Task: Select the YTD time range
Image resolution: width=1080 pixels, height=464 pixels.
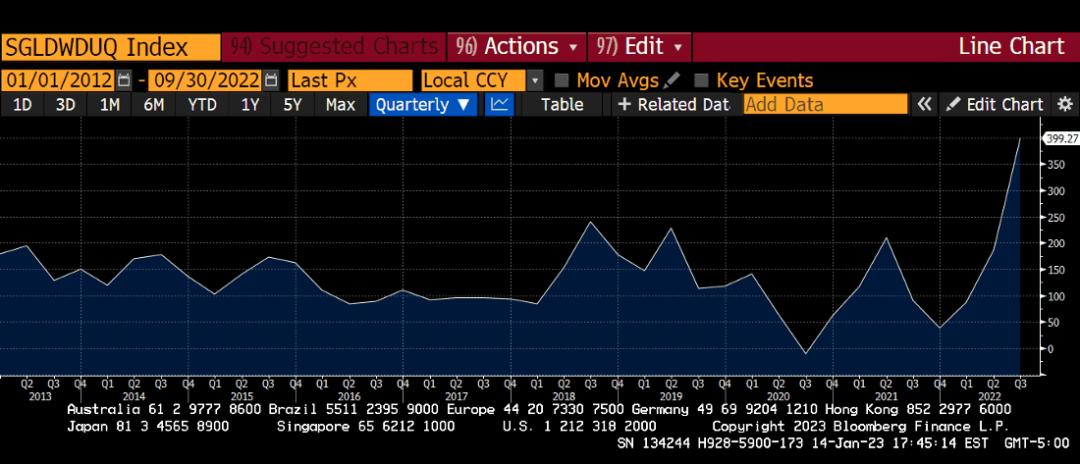Action: (x=203, y=104)
